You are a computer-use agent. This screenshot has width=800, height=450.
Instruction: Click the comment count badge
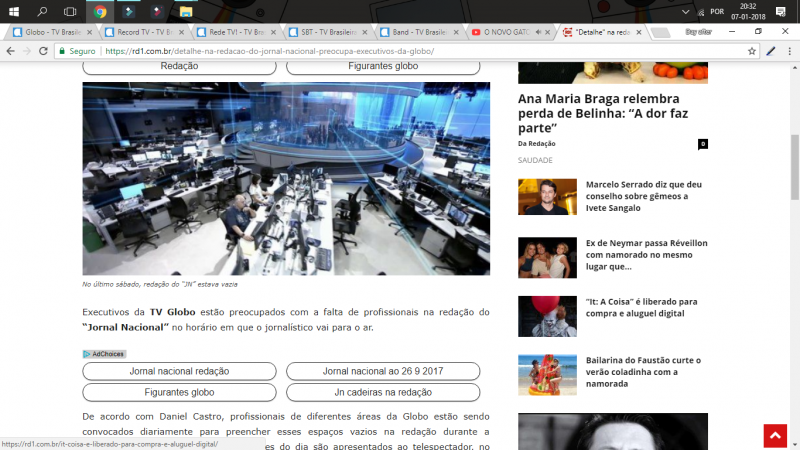click(x=703, y=144)
